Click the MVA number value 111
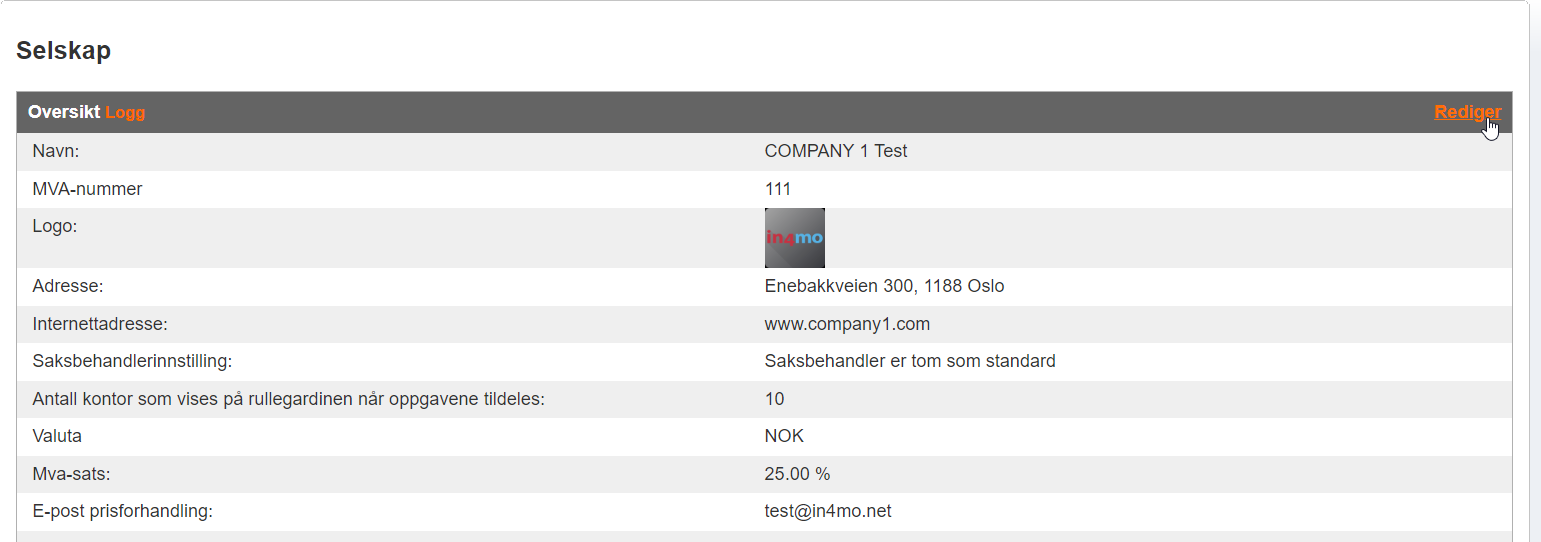1541x542 pixels. click(x=777, y=189)
